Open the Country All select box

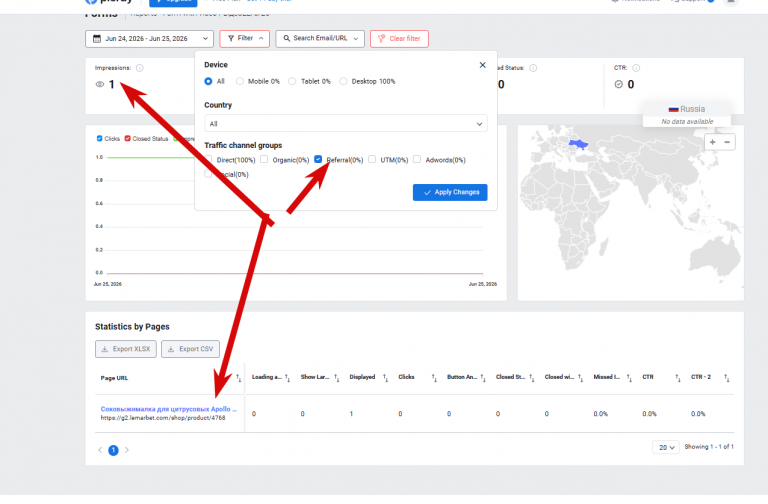[346, 124]
